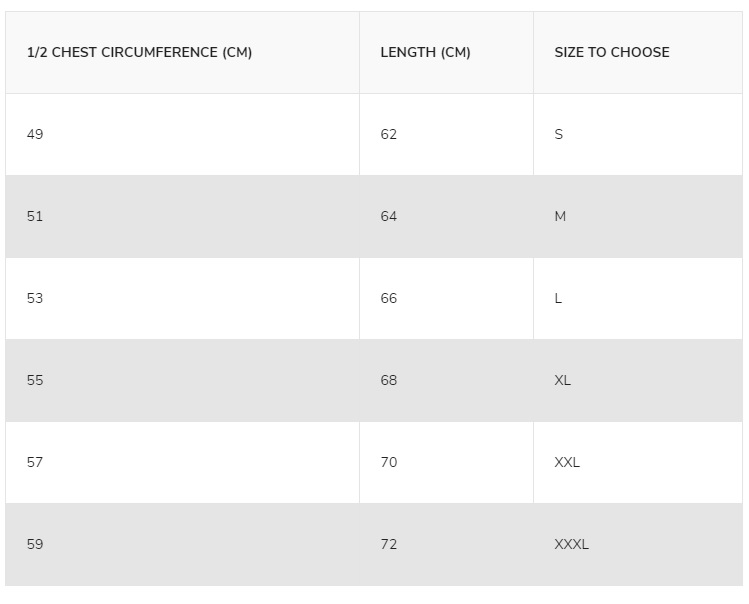The height and width of the screenshot is (604, 749).
Task: Click the length value 68 cell
Action: [x=446, y=380]
